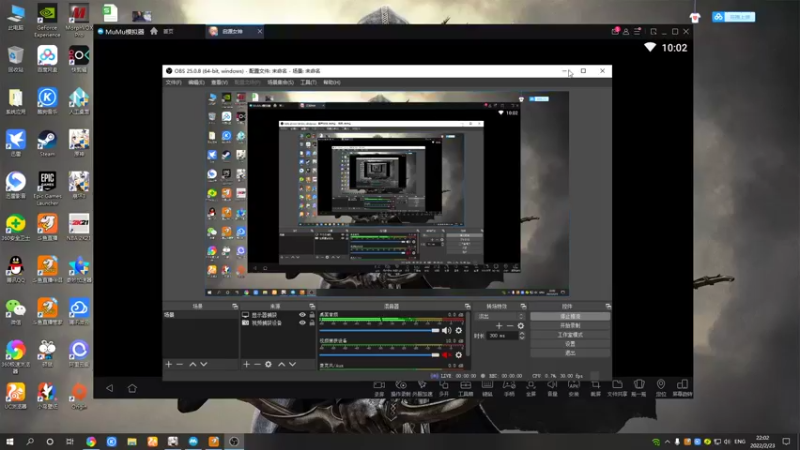Open MuMu operation recording (操作录制) tool
Viewport: 800px width, 450px height.
coord(401,388)
